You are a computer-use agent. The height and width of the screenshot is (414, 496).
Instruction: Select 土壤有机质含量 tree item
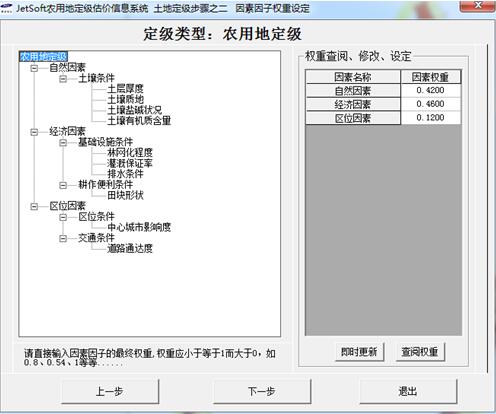(x=139, y=121)
